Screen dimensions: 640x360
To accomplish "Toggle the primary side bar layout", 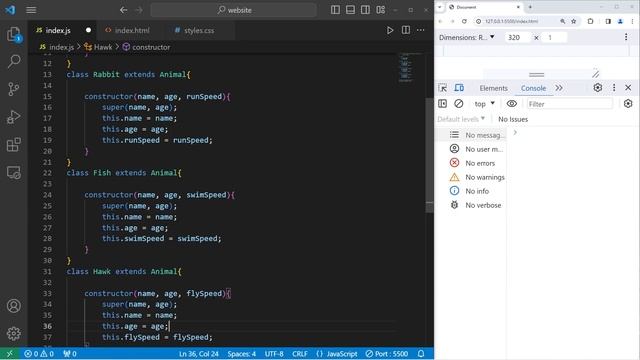I will (335, 10).
